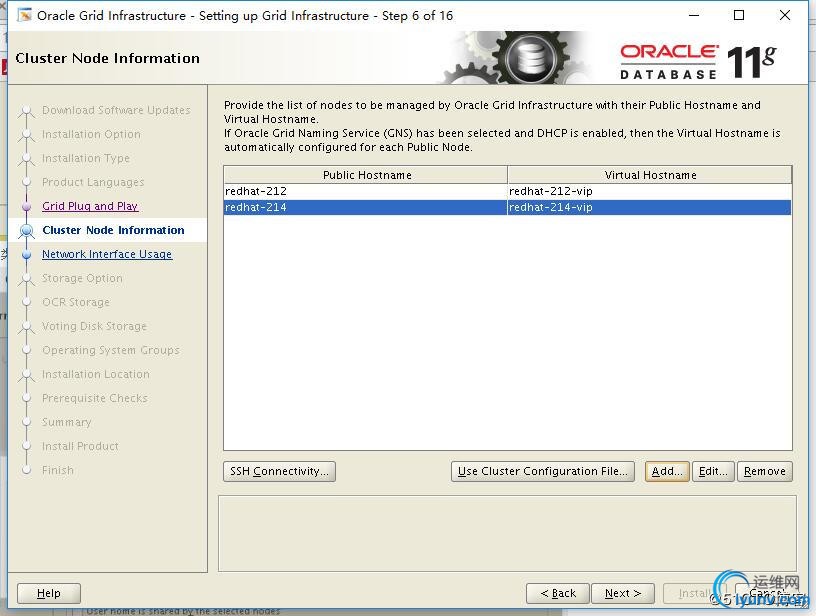Click the Network Interface Usage step marker icon
The width and height of the screenshot is (816, 616).
tap(27, 254)
